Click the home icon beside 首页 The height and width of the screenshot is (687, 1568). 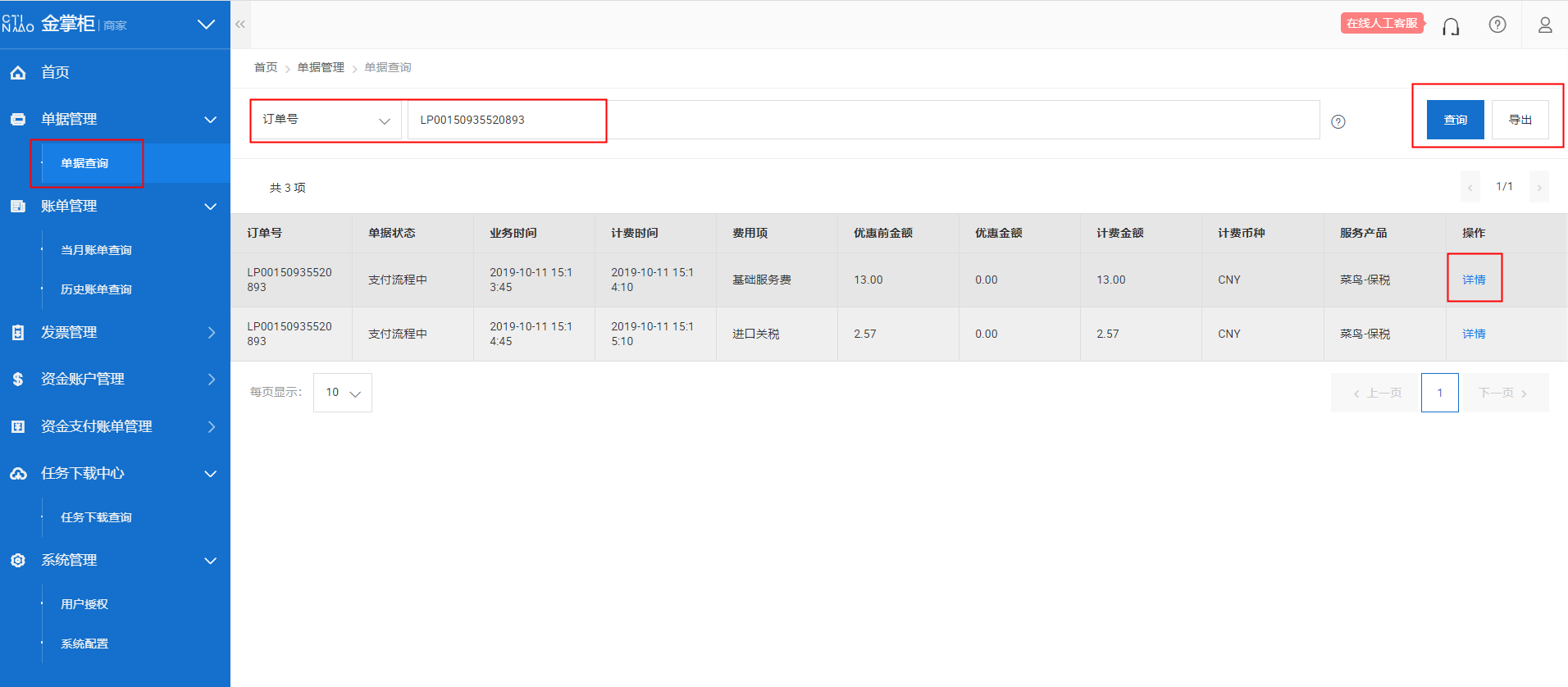[x=18, y=73]
